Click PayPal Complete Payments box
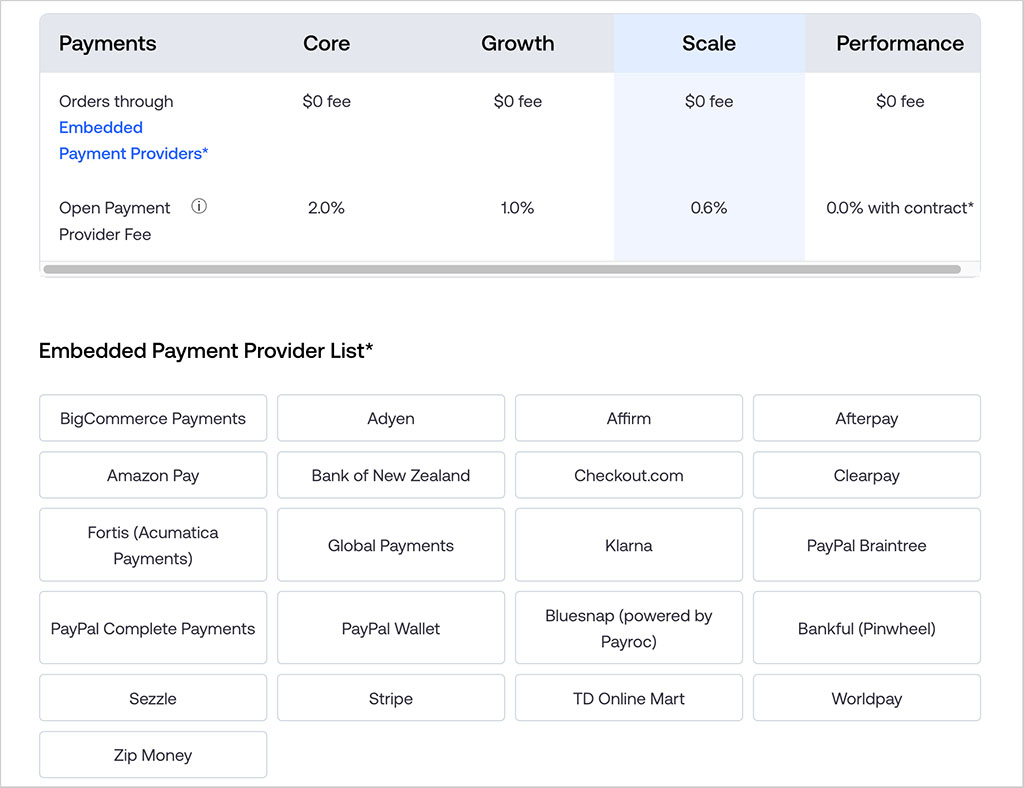 [x=153, y=627]
